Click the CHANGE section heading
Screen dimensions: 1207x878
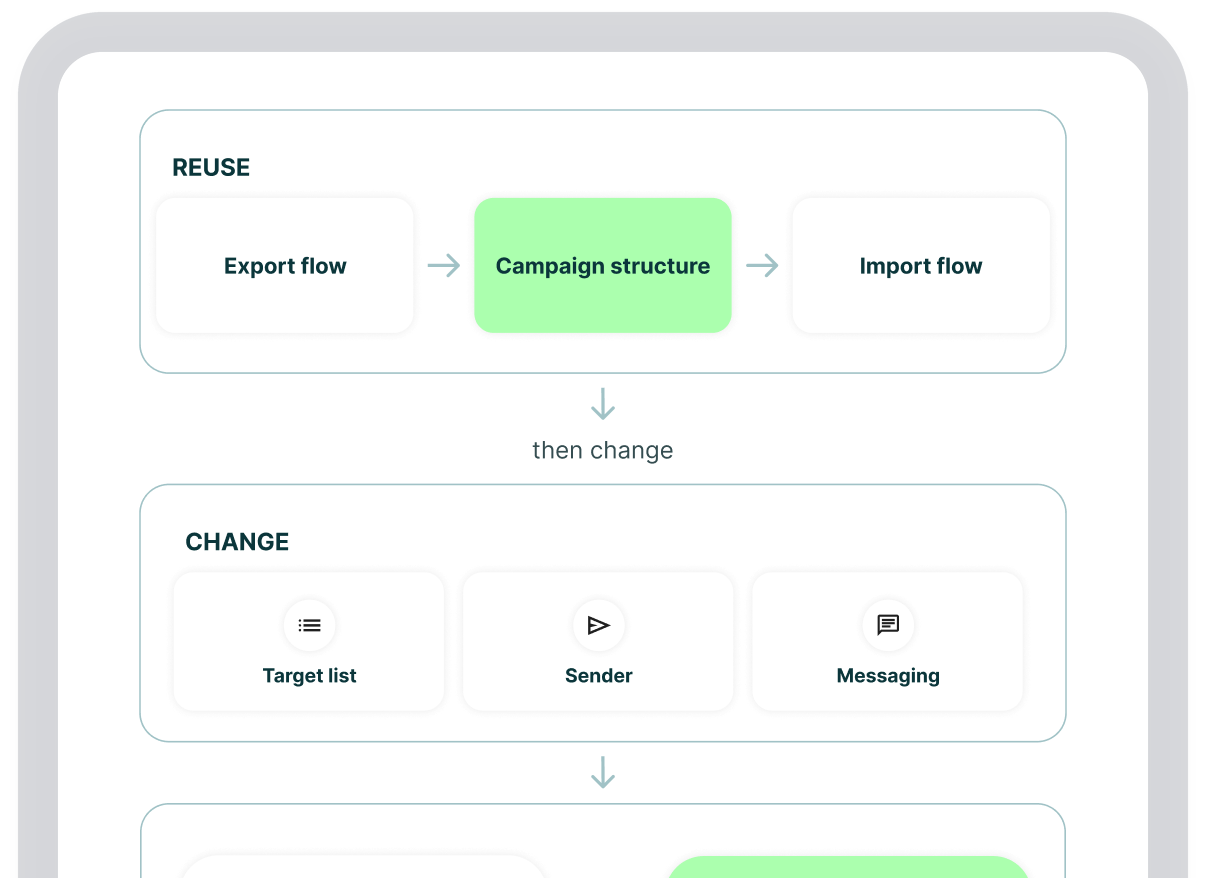(x=237, y=542)
